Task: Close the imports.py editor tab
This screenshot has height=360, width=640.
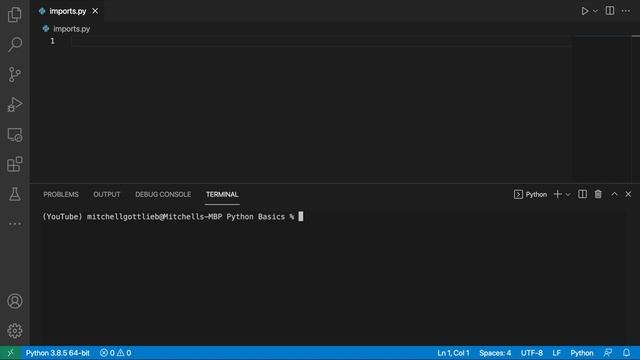Action: click(95, 11)
